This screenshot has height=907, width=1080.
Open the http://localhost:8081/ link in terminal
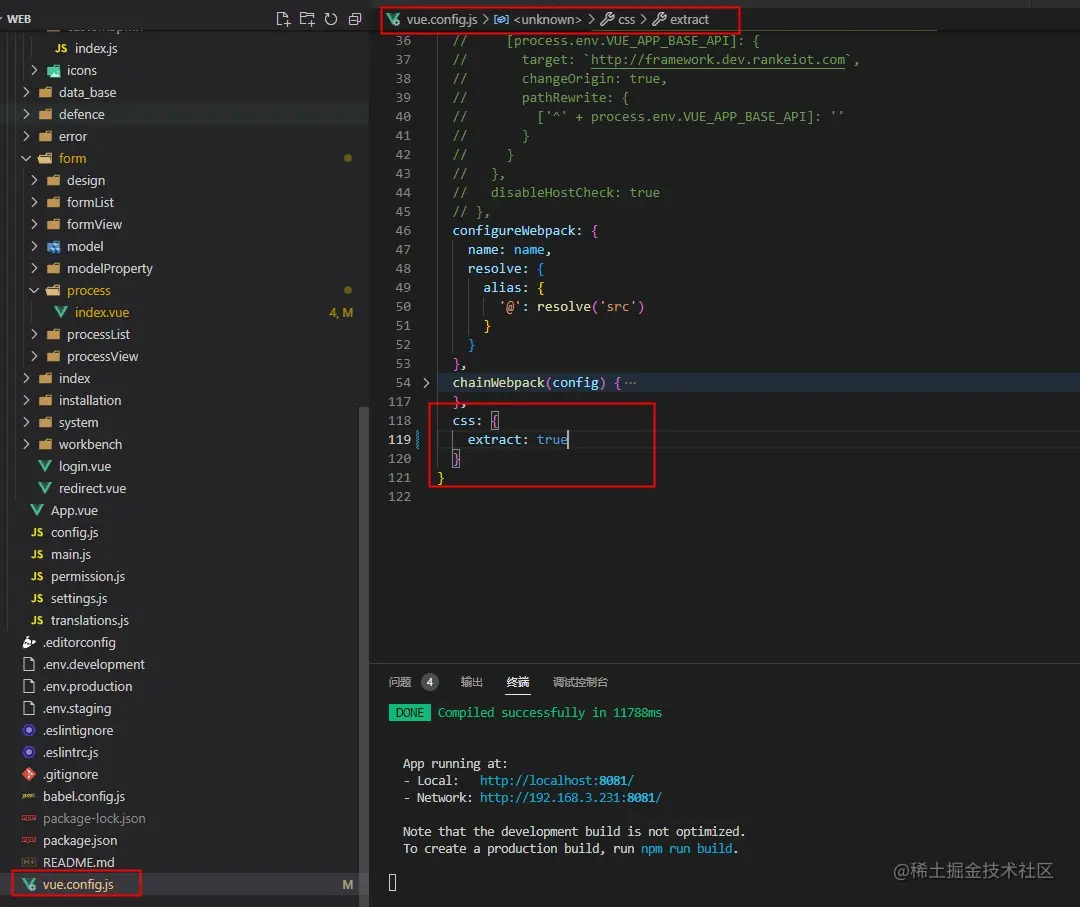(x=557, y=781)
